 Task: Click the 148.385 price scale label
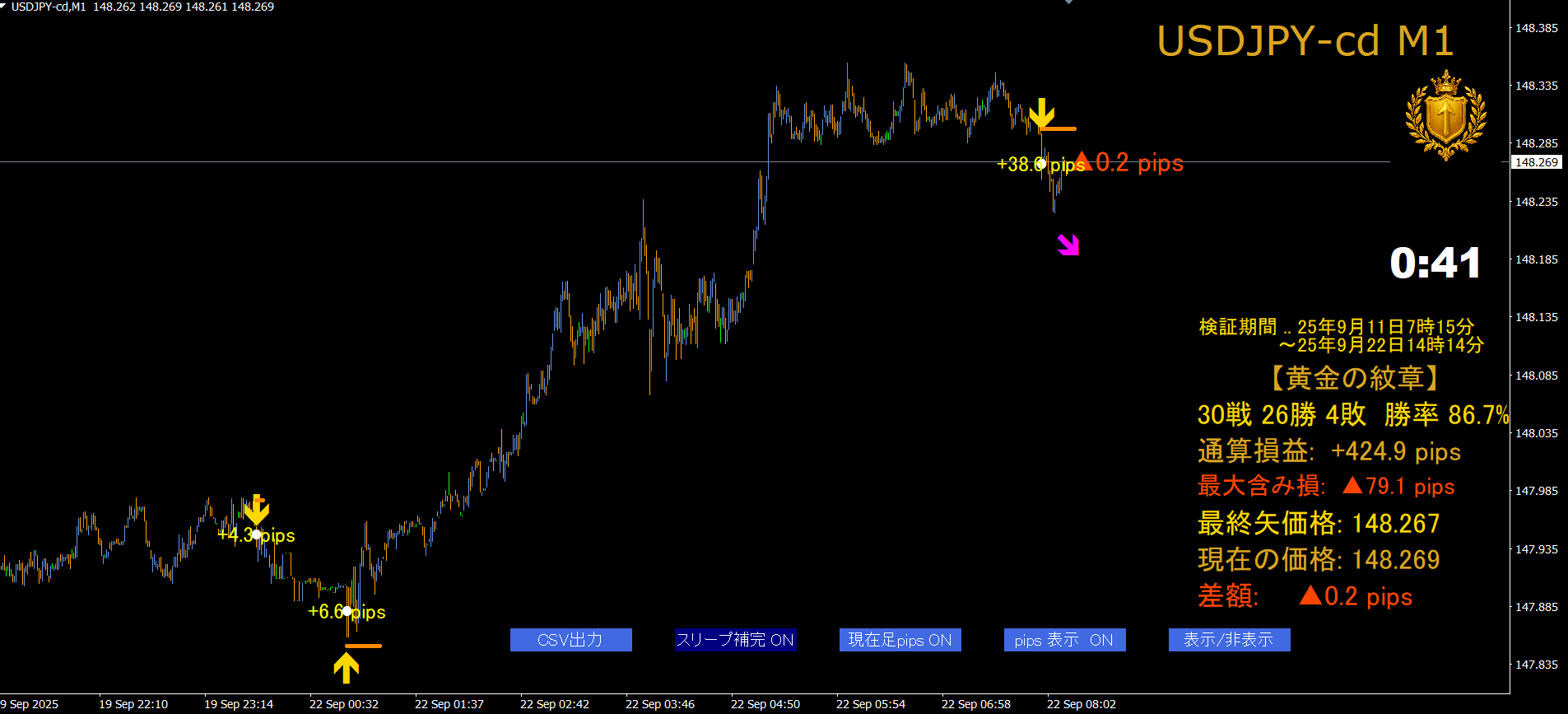(x=1537, y=28)
